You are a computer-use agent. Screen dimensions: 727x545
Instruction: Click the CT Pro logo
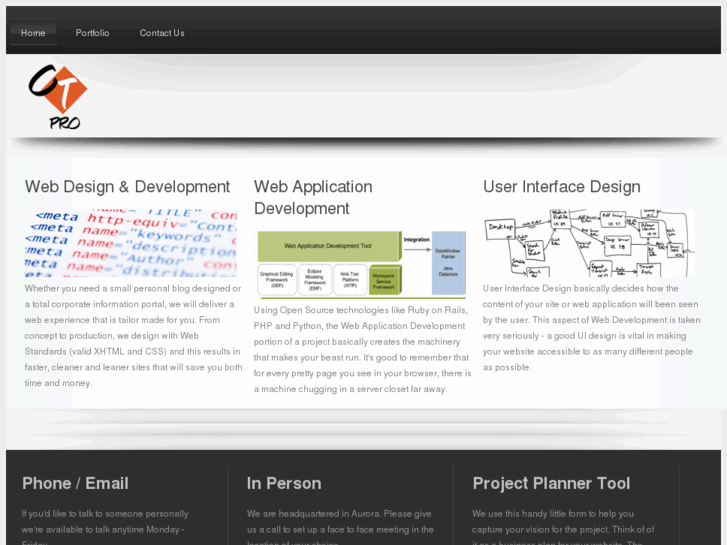click(57, 97)
